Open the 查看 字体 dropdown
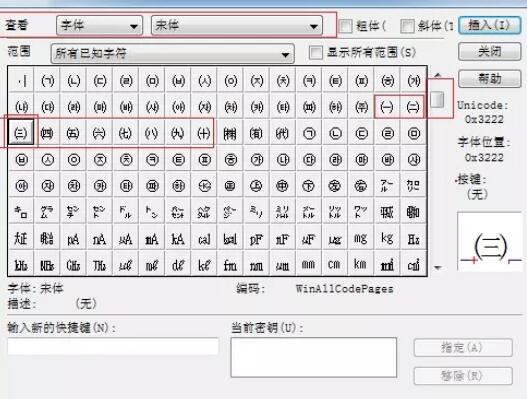The width and height of the screenshot is (527, 399). point(99,26)
